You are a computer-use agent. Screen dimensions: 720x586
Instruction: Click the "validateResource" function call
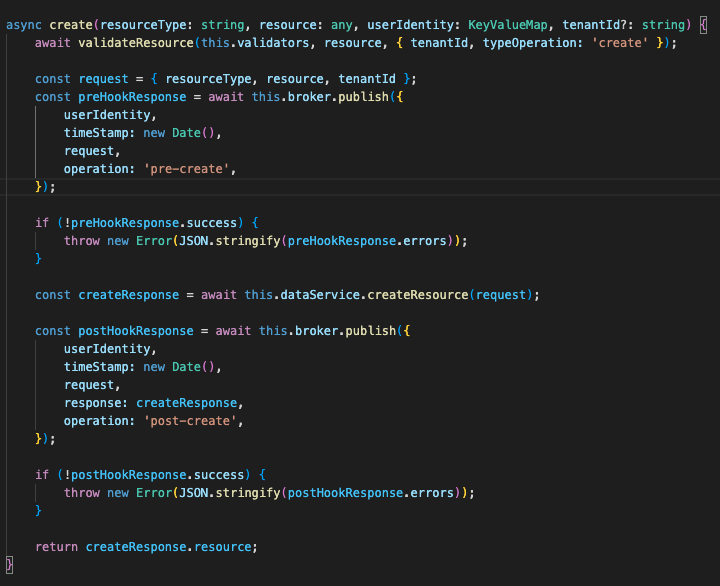136,43
